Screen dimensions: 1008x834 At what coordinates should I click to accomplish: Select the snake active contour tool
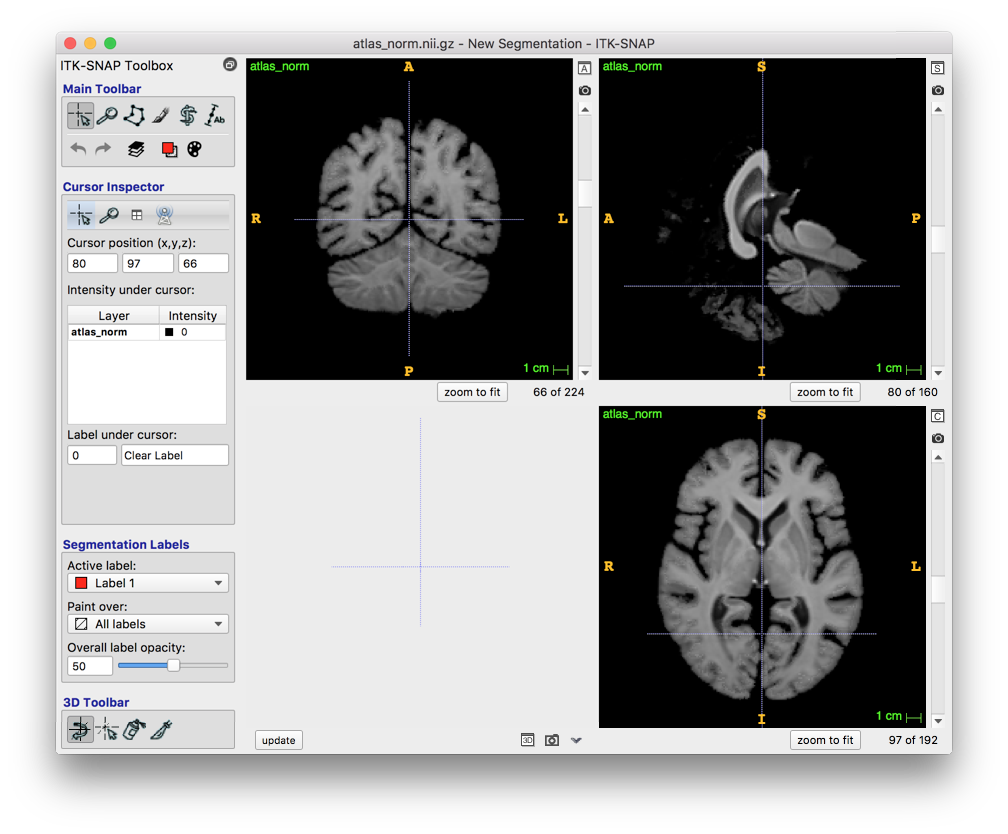click(x=188, y=116)
